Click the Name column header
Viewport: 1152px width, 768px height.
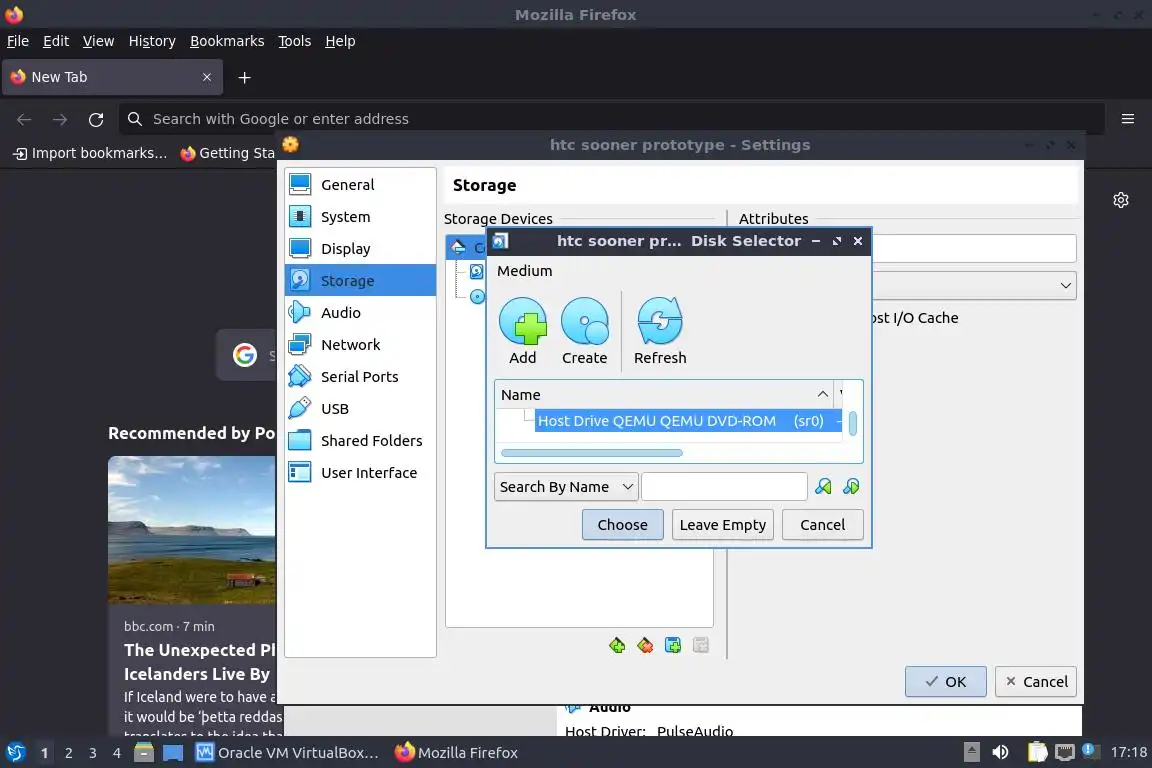(665, 395)
